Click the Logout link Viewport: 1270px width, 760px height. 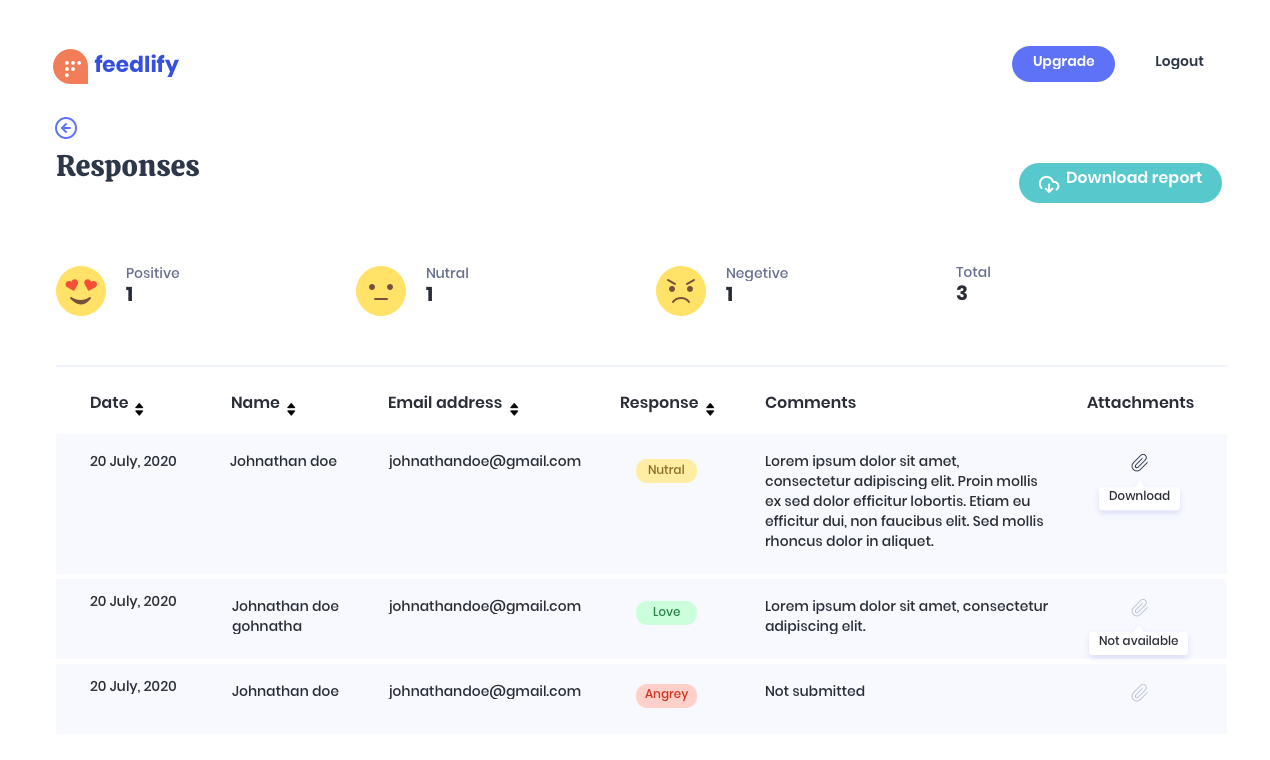(x=1179, y=61)
